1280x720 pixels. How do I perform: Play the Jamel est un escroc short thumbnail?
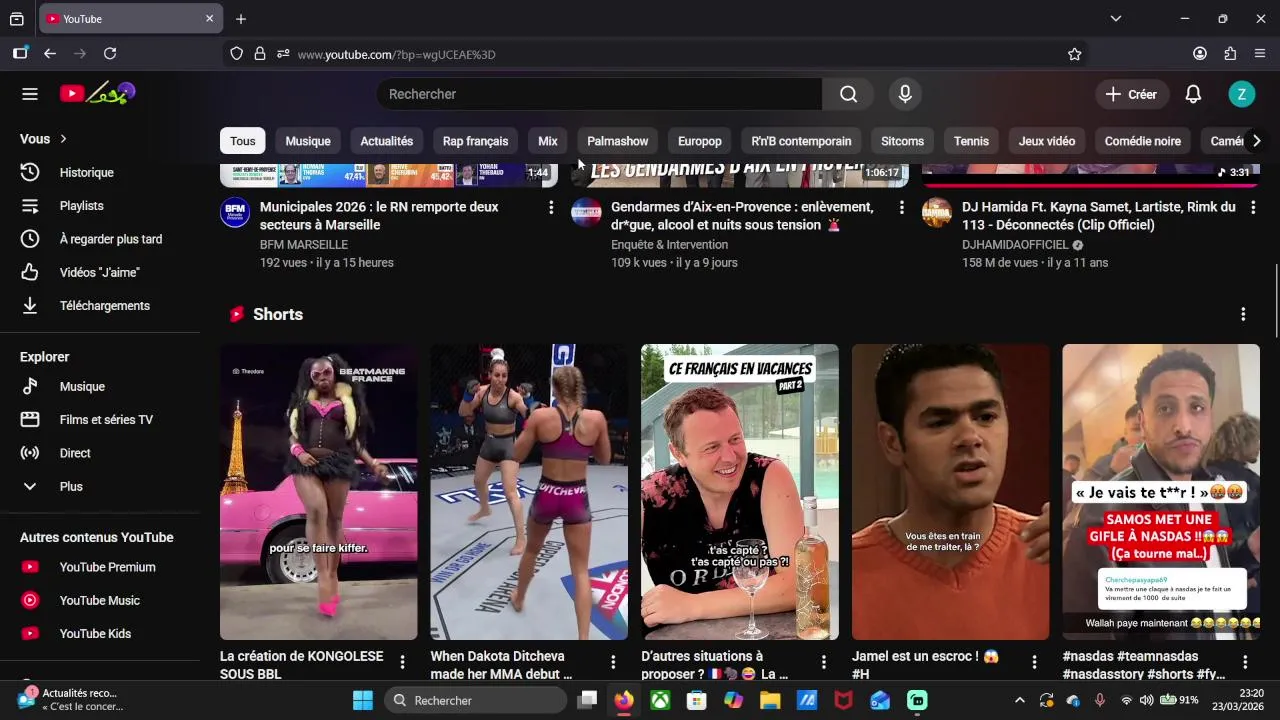coord(951,492)
